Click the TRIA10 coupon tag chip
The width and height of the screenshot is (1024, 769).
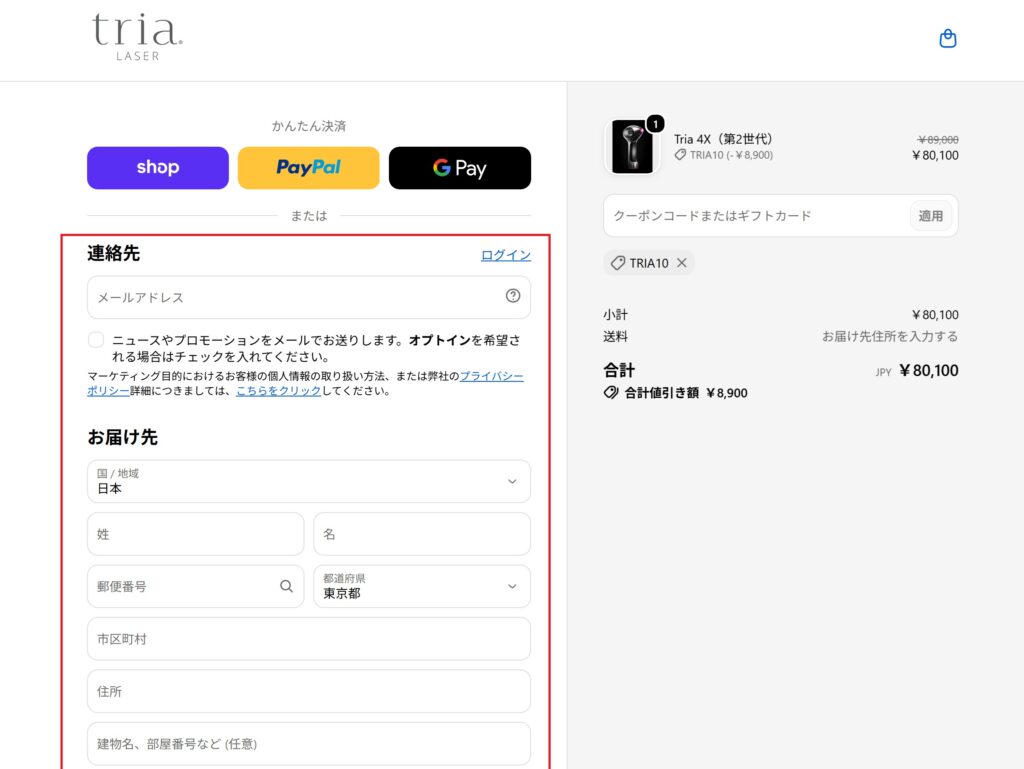point(648,263)
